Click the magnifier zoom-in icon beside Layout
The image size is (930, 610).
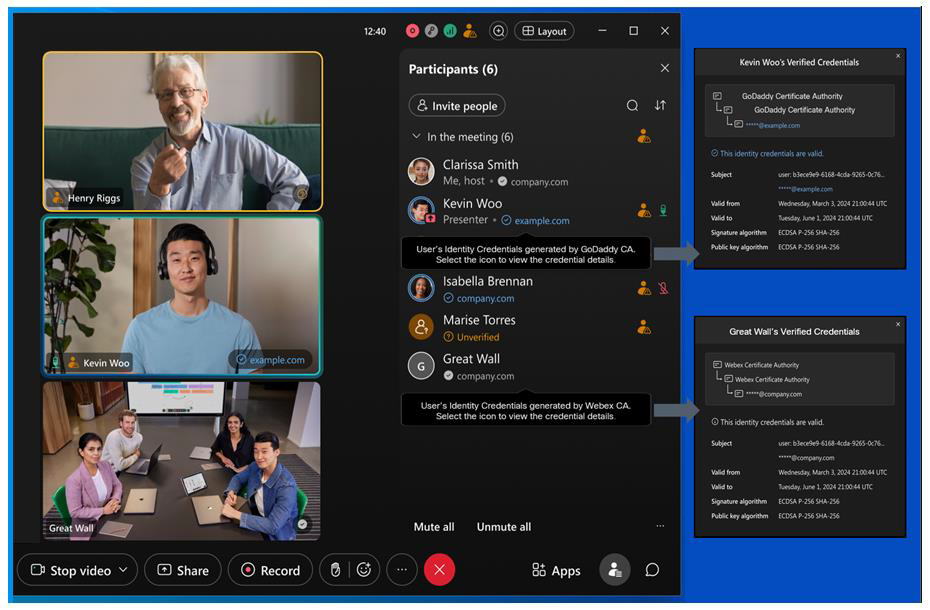(499, 31)
